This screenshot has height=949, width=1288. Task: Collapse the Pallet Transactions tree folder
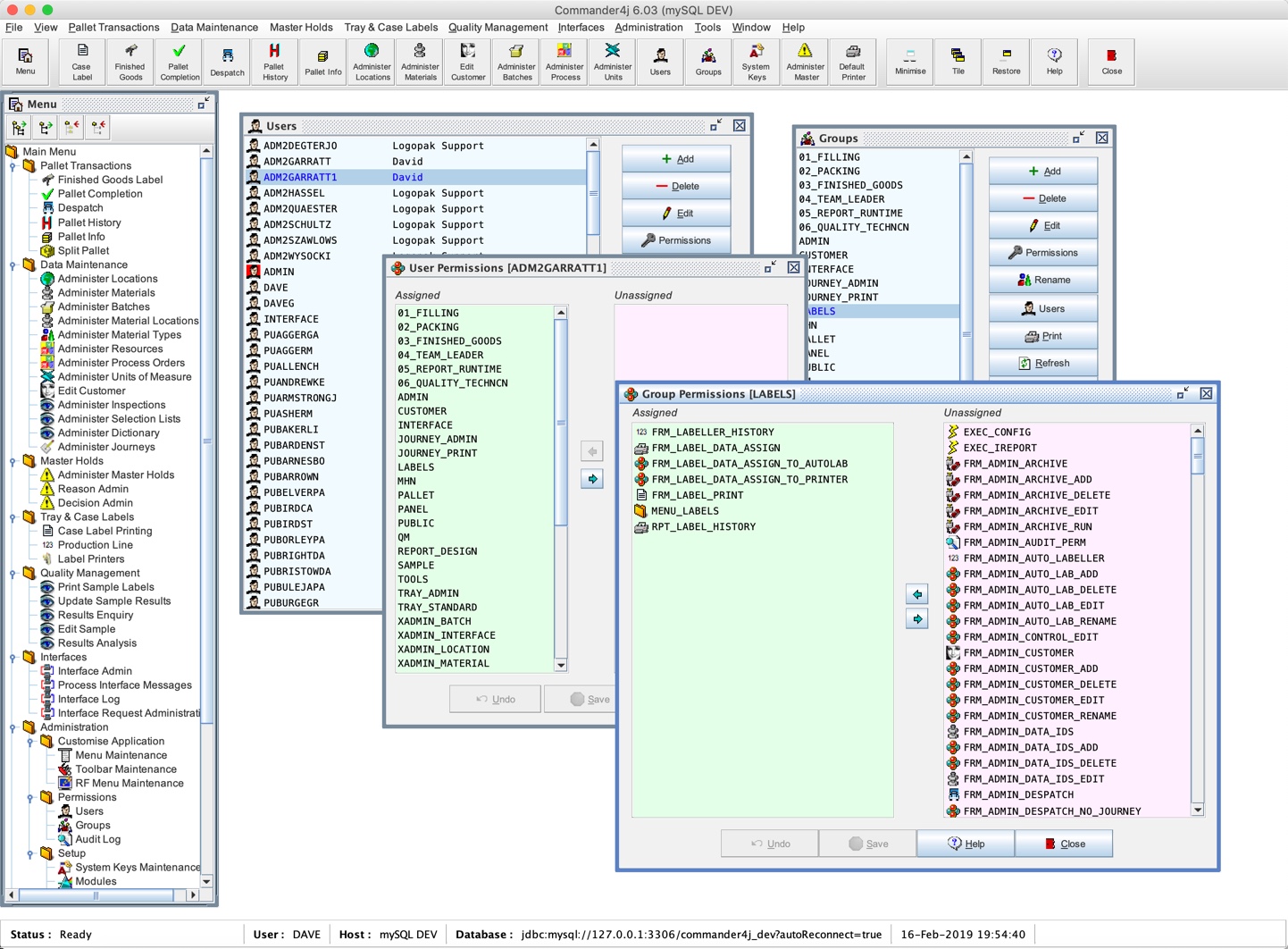tap(13, 166)
